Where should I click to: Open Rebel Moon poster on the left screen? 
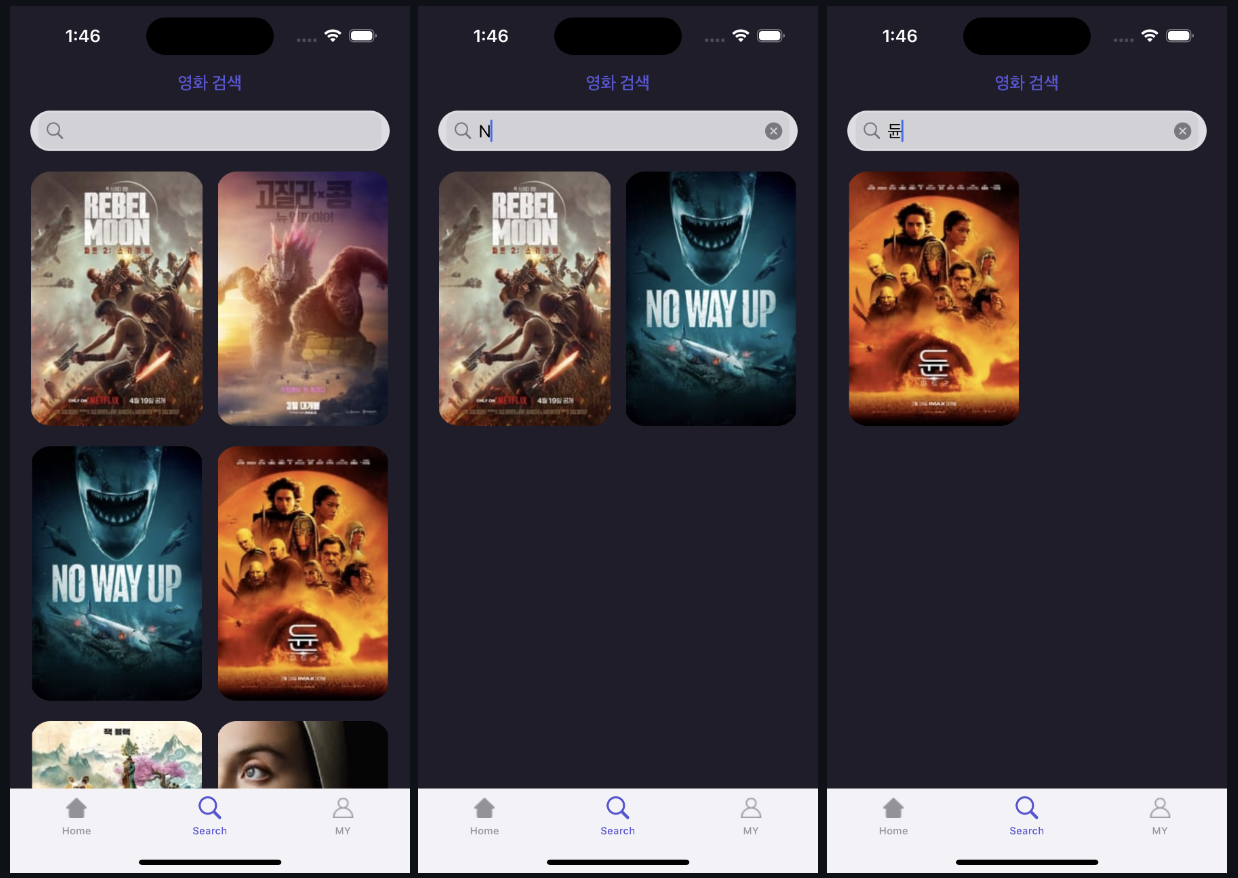pyautogui.click(x=117, y=299)
